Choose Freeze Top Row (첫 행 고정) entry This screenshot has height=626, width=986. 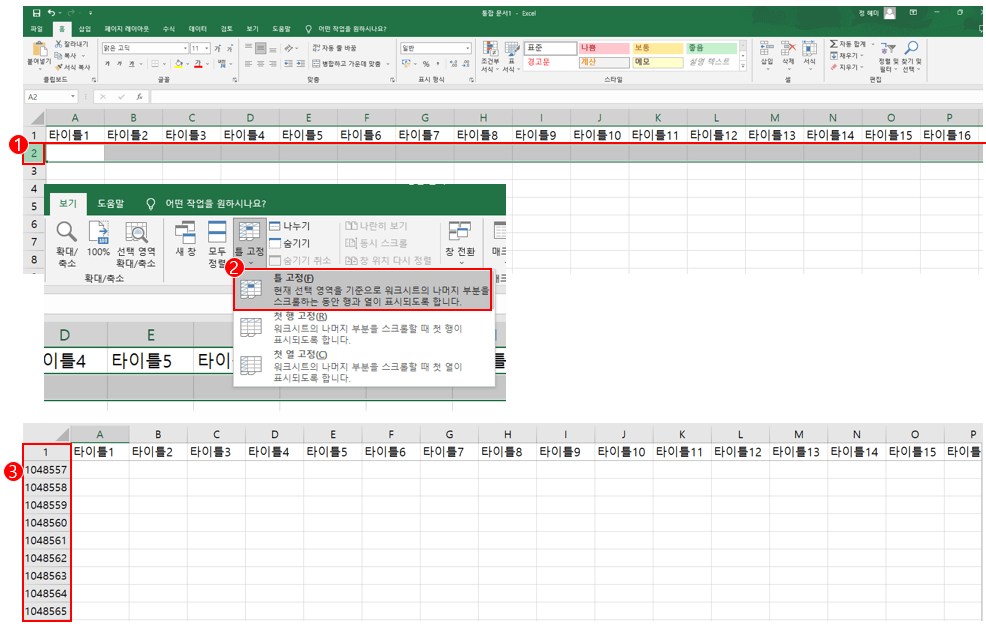[363, 327]
